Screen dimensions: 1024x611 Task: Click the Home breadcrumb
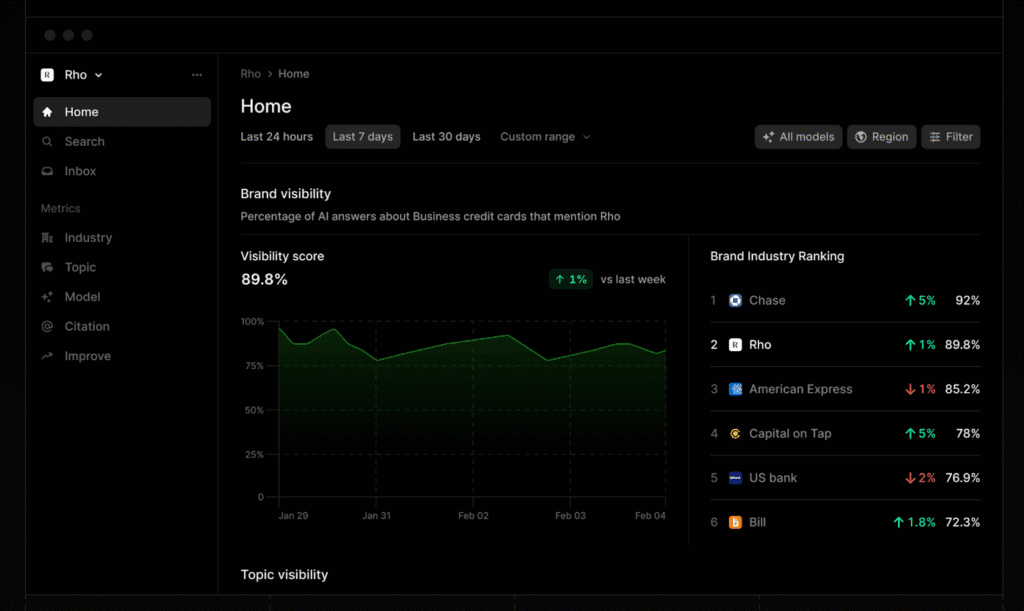[294, 74]
